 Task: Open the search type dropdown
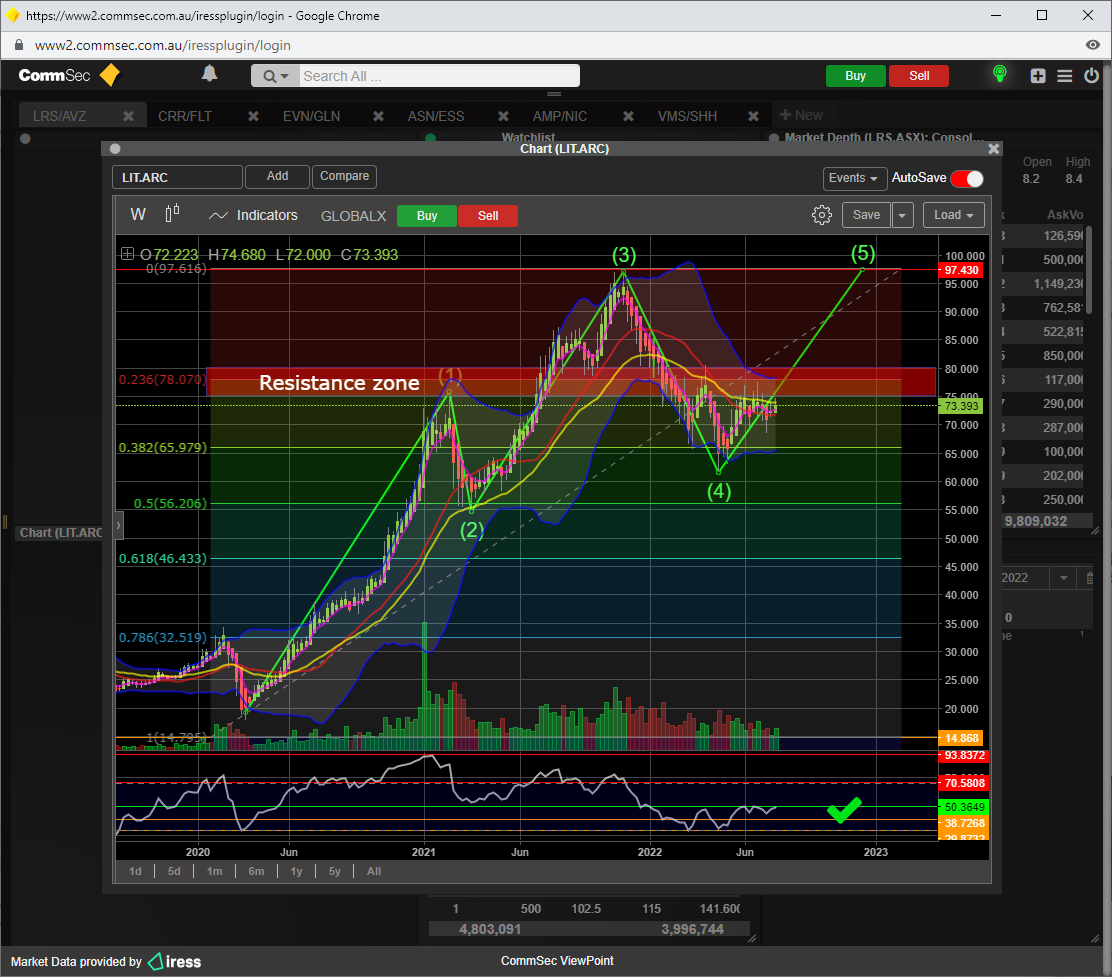pos(275,76)
